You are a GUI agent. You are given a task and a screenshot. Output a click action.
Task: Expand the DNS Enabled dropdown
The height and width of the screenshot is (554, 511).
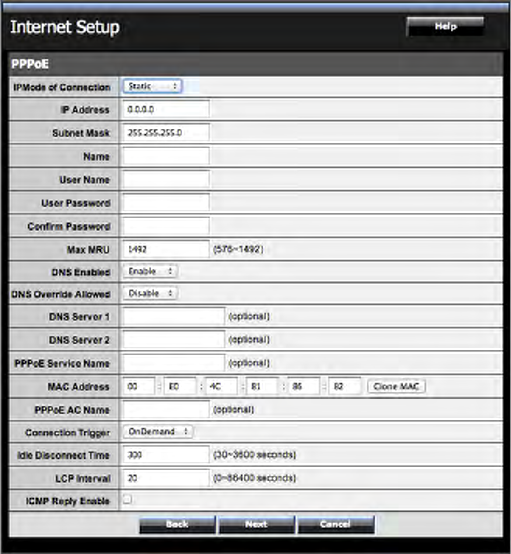point(150,271)
